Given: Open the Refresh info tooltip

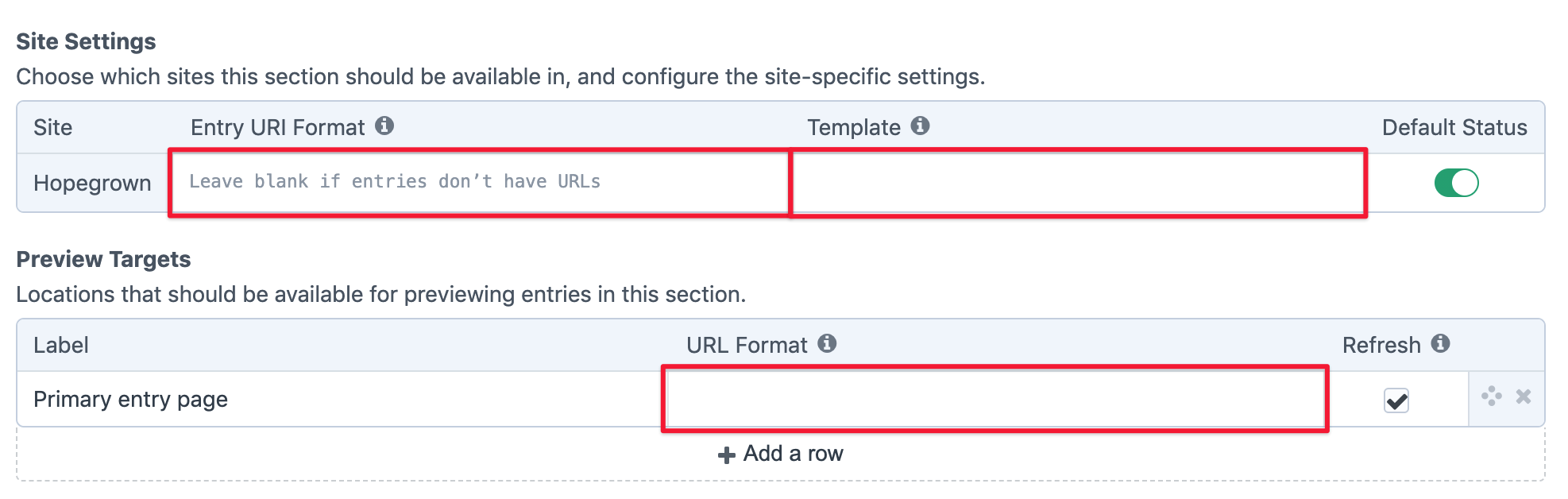Looking at the screenshot, I should [x=1442, y=344].
